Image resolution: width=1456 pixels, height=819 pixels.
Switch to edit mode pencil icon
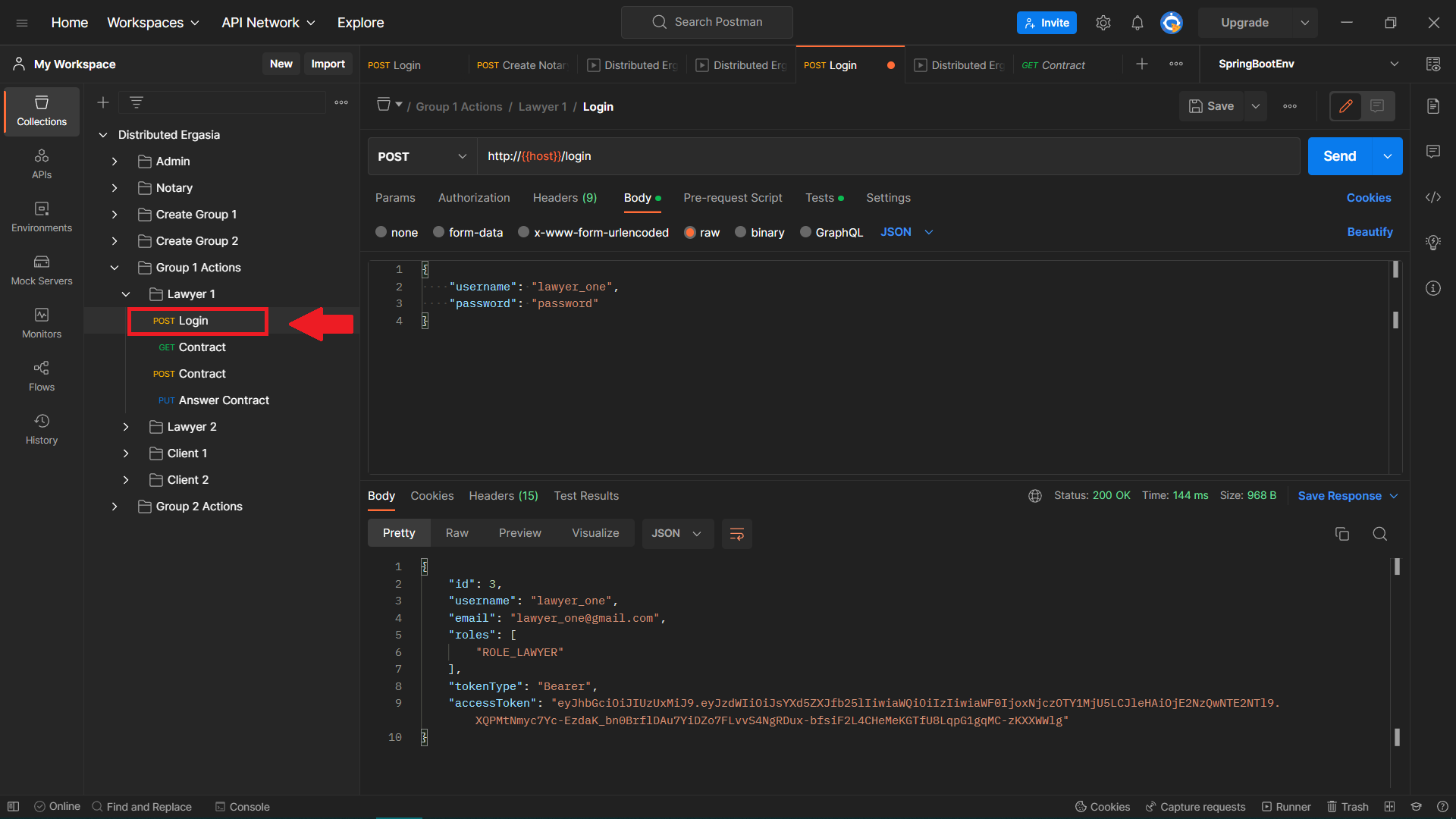pos(1346,106)
